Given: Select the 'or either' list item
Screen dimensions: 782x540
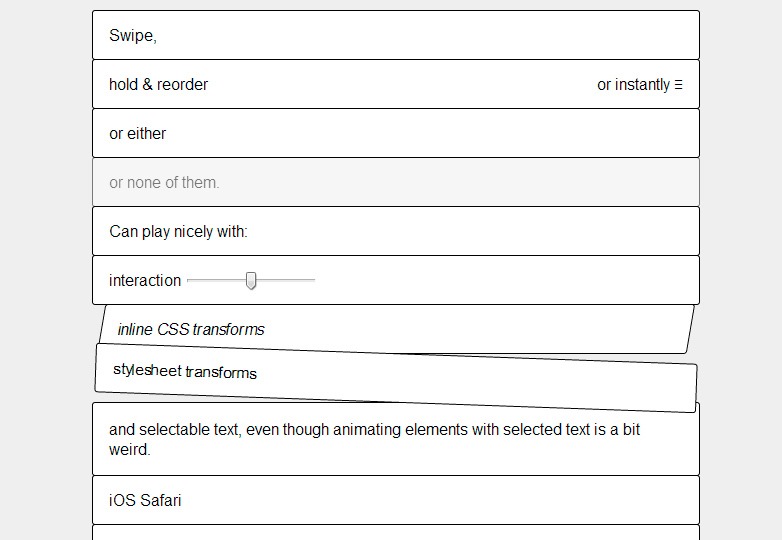Looking at the screenshot, I should pyautogui.click(x=395, y=134).
